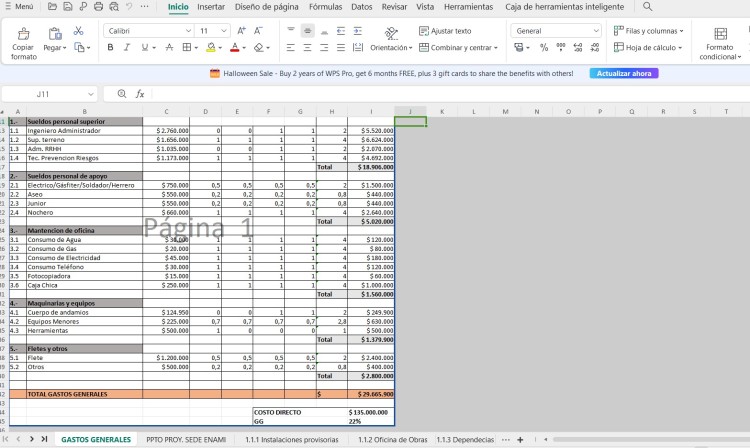Center text horizontally icon
Image resolution: width=750 pixels, height=448 pixels.
[x=308, y=47]
